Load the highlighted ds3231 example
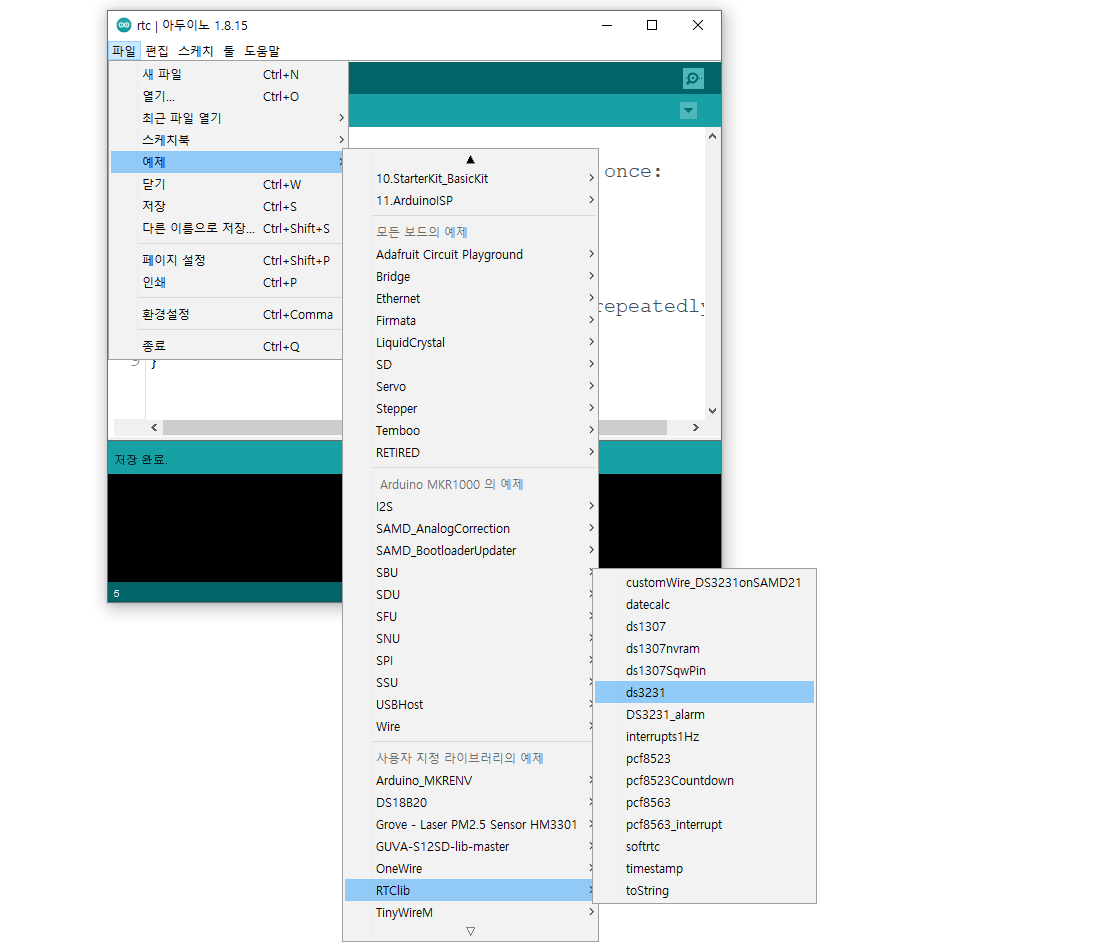The width and height of the screenshot is (1112, 945). click(704, 692)
